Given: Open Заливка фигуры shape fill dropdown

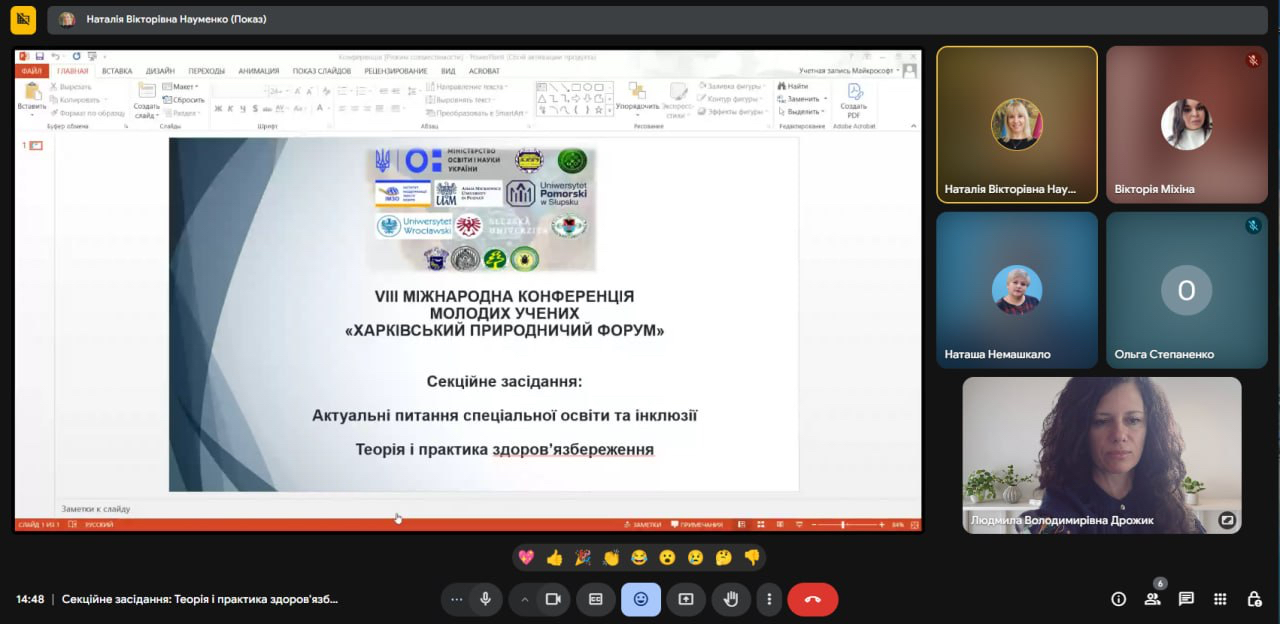Looking at the screenshot, I should click(733, 87).
